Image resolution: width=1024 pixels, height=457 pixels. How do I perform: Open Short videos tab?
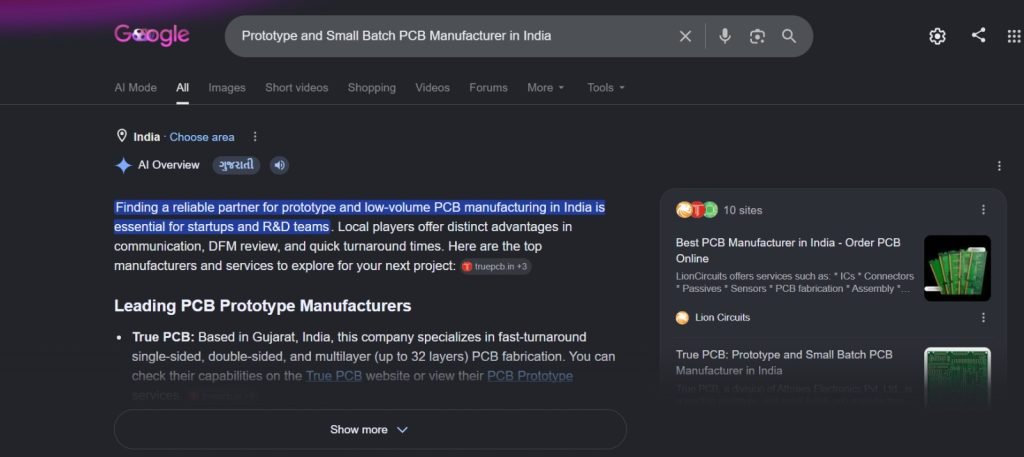point(296,87)
